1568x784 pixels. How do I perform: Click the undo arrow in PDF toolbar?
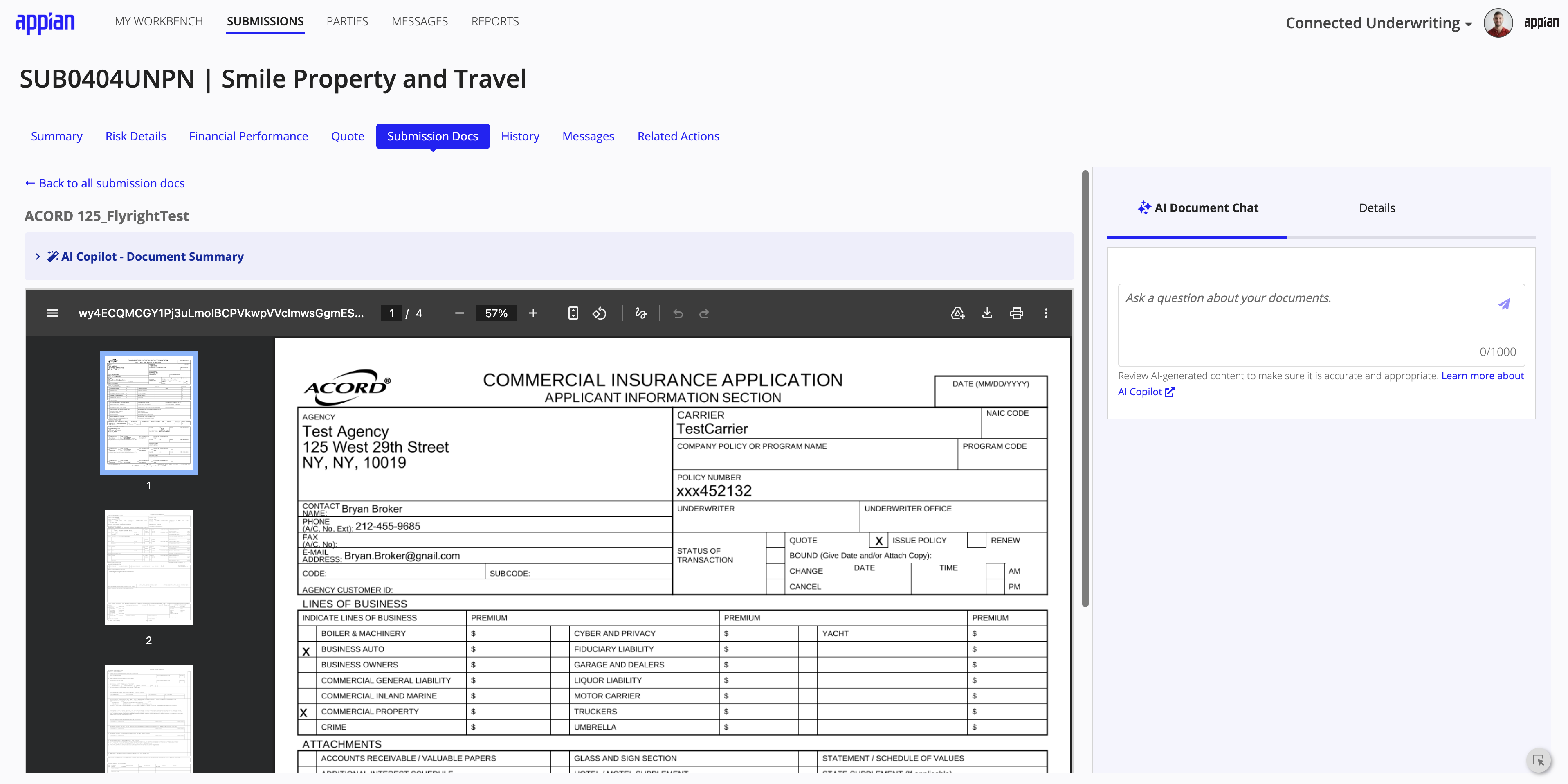(x=678, y=313)
